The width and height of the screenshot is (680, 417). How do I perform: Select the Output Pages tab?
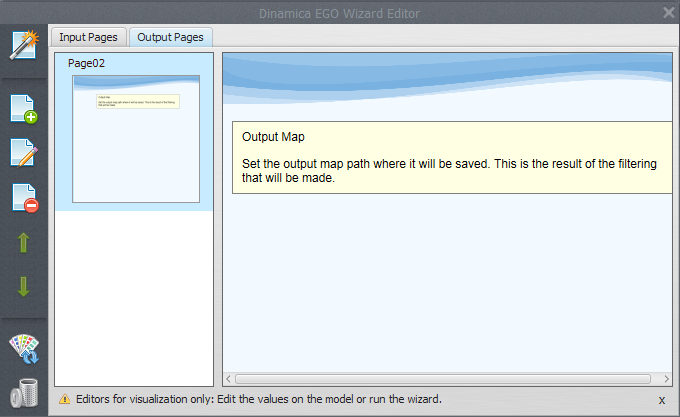[x=171, y=37]
